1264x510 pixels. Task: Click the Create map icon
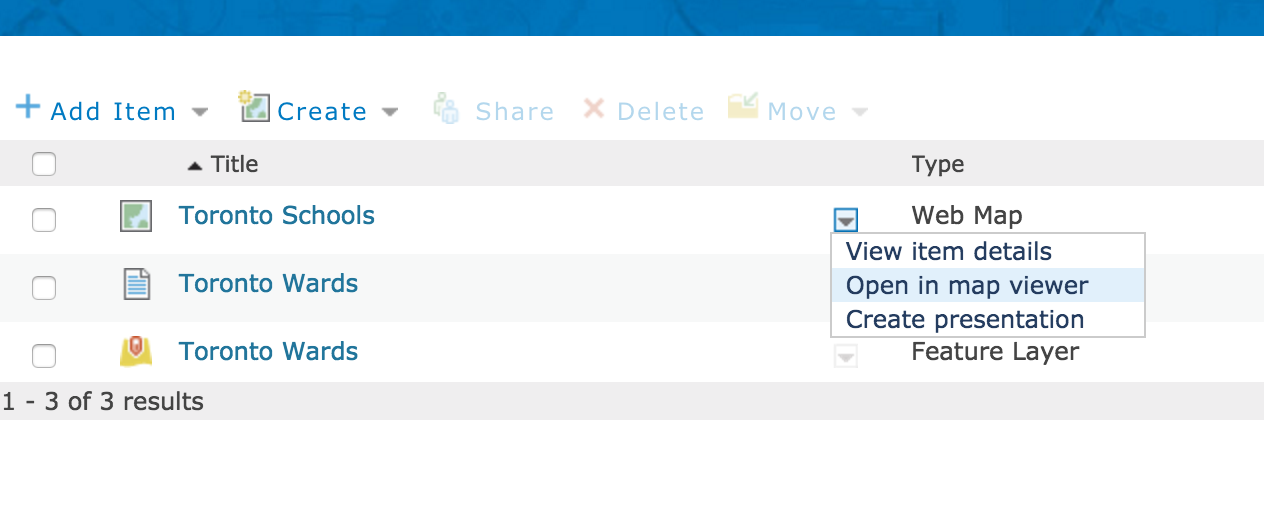pos(255,106)
